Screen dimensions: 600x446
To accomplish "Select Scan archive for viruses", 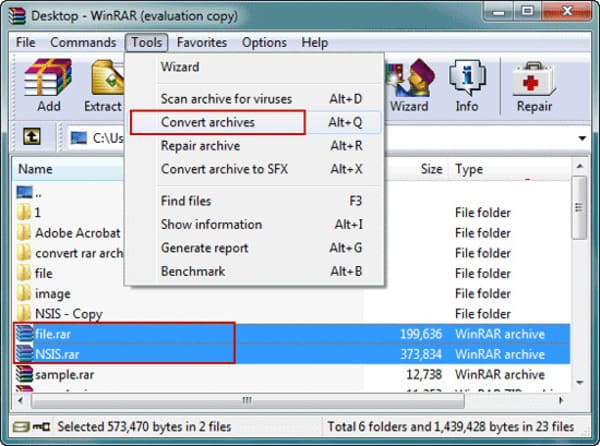I will [x=254, y=99].
